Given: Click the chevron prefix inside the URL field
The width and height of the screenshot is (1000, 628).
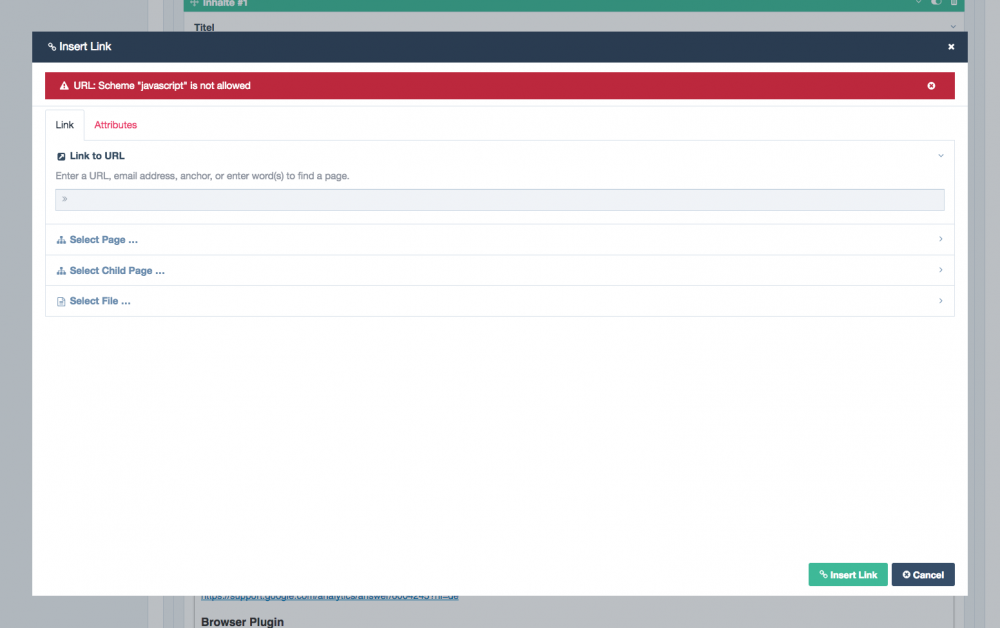Looking at the screenshot, I should 64,199.
